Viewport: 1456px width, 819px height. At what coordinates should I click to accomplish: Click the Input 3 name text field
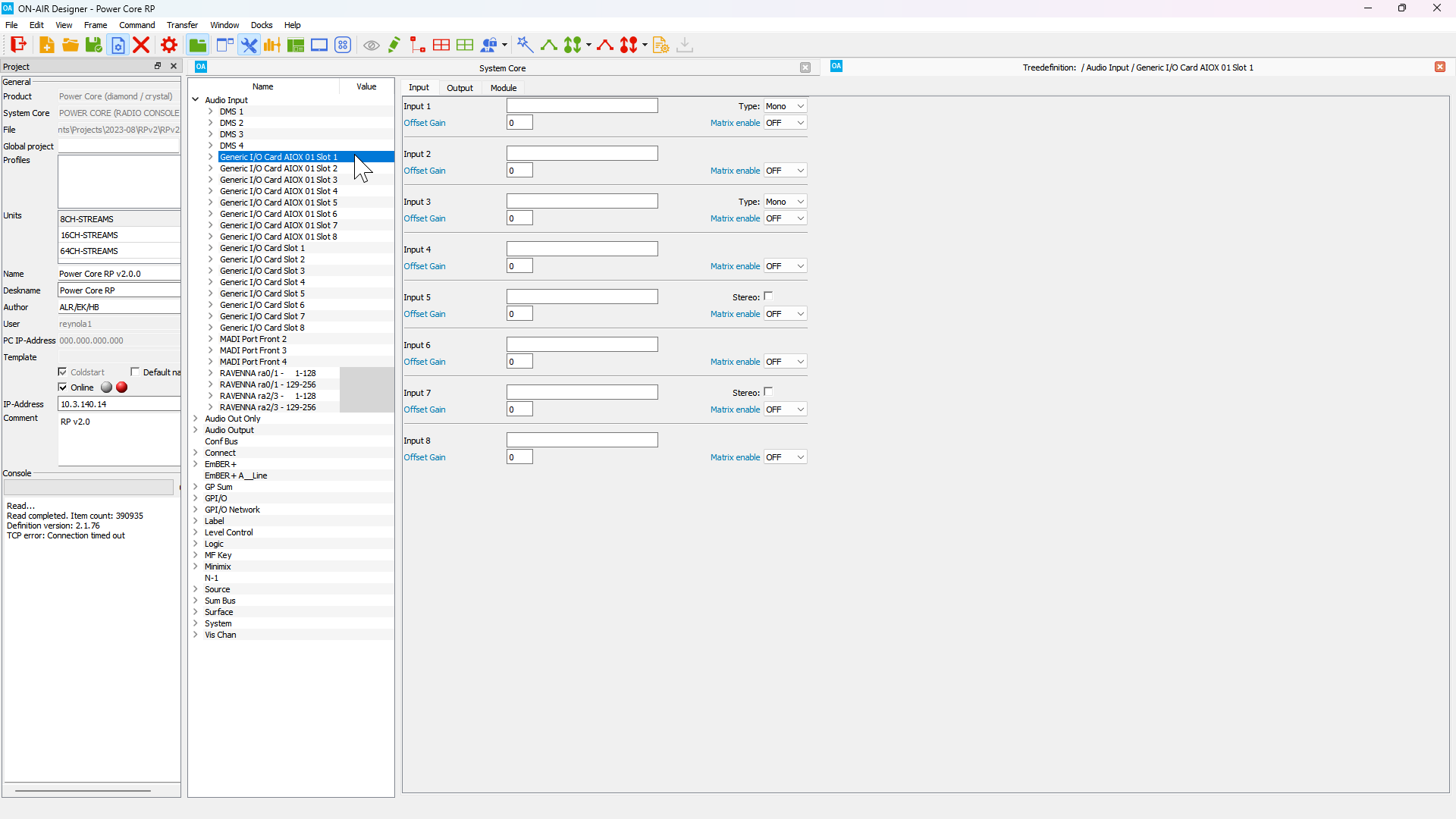[x=582, y=201]
